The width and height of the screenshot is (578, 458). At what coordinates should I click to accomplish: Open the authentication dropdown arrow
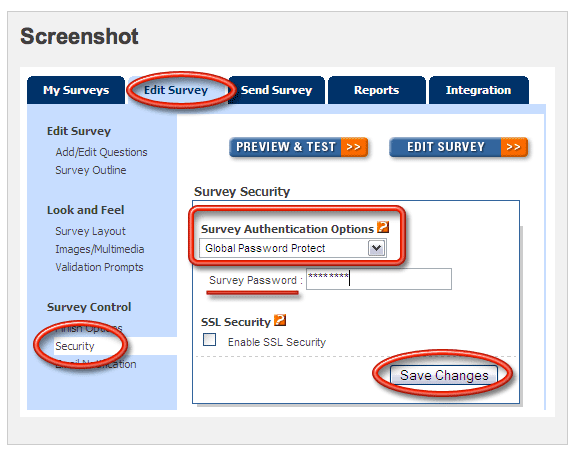pyautogui.click(x=376, y=248)
